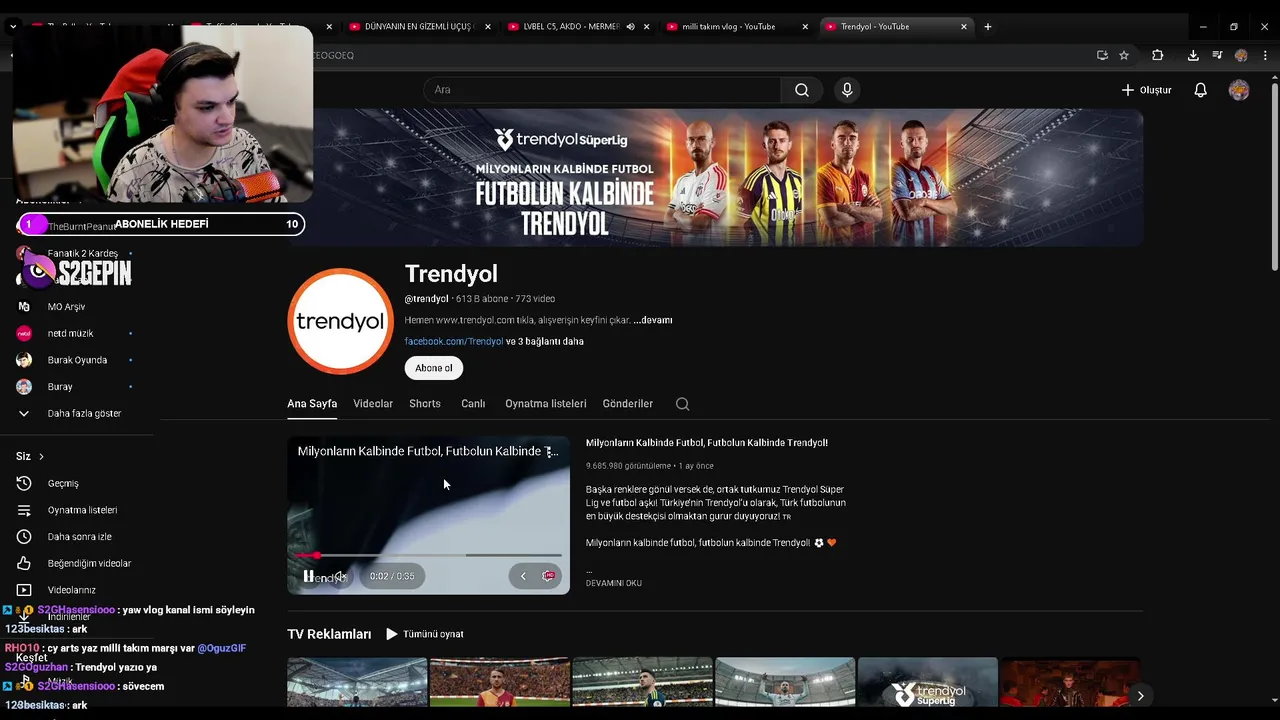1280x720 pixels.
Task: Open Beğendiğim videolar thumbs-up item
Action: point(89,563)
